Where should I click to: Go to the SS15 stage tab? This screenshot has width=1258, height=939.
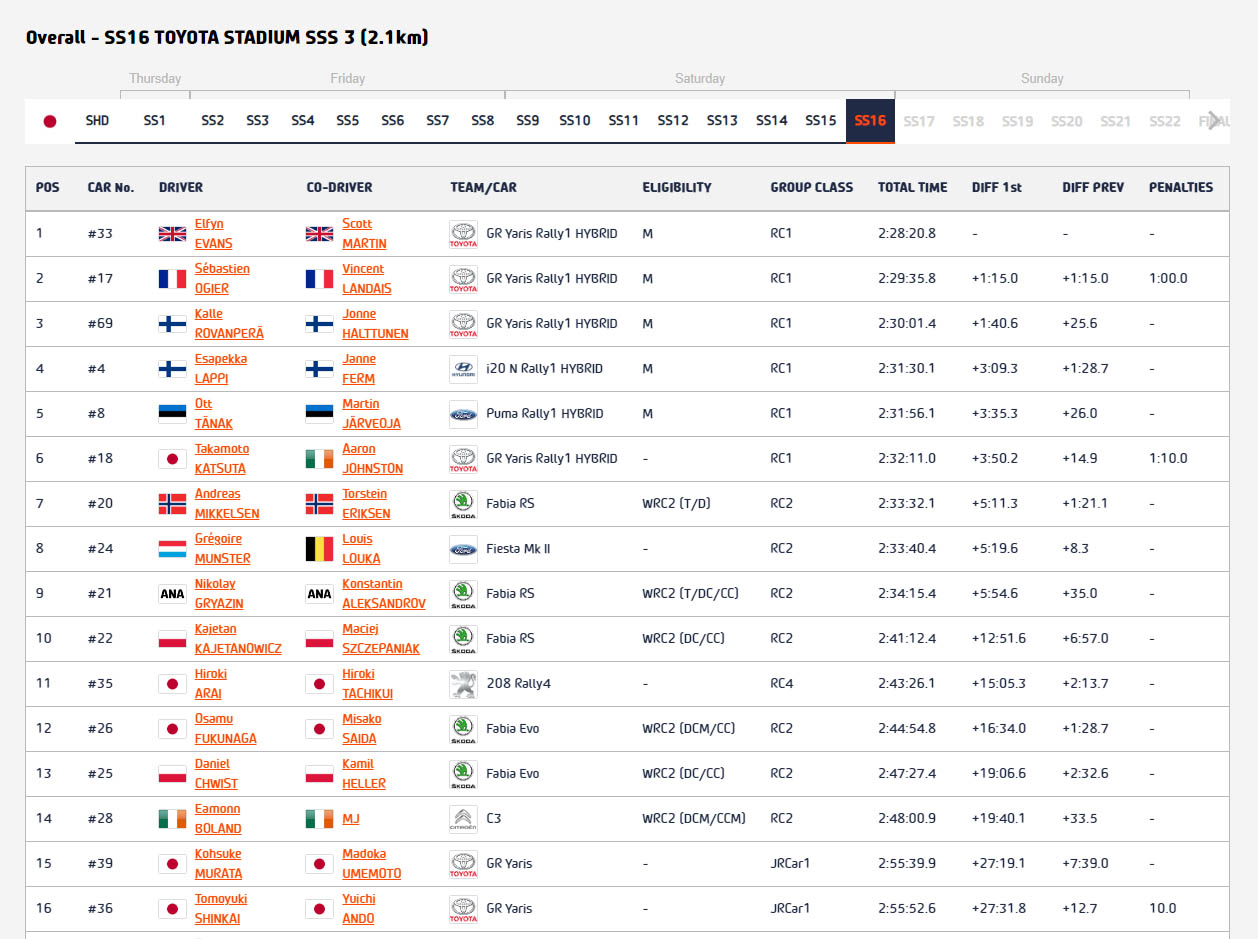point(821,121)
